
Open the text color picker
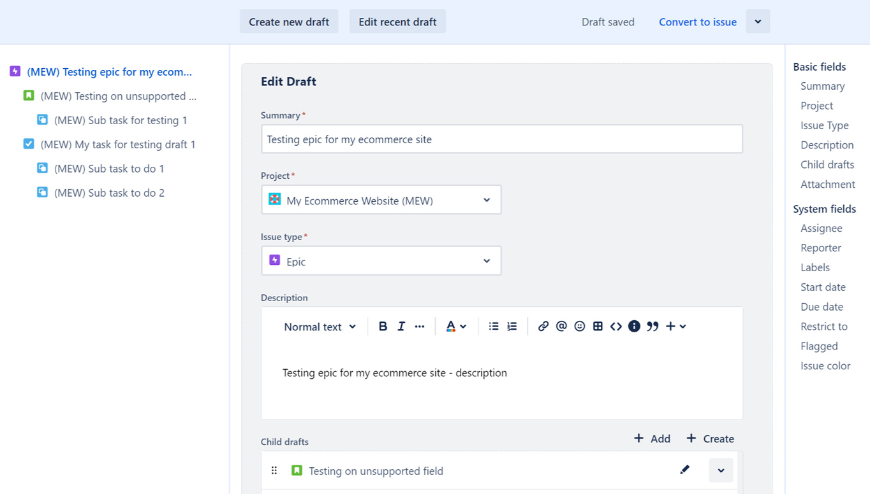pyautogui.click(x=455, y=327)
